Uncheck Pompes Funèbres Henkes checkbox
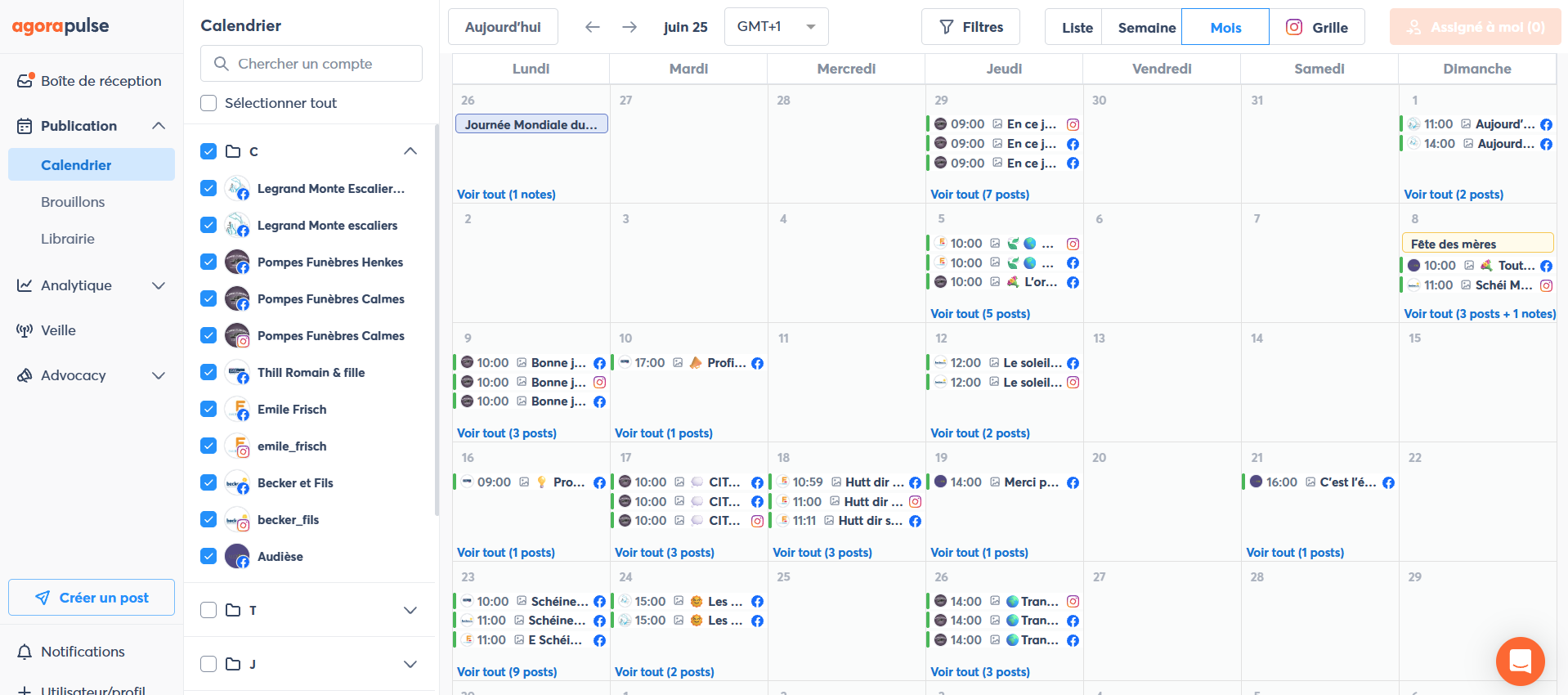The height and width of the screenshot is (695, 1568). [208, 262]
